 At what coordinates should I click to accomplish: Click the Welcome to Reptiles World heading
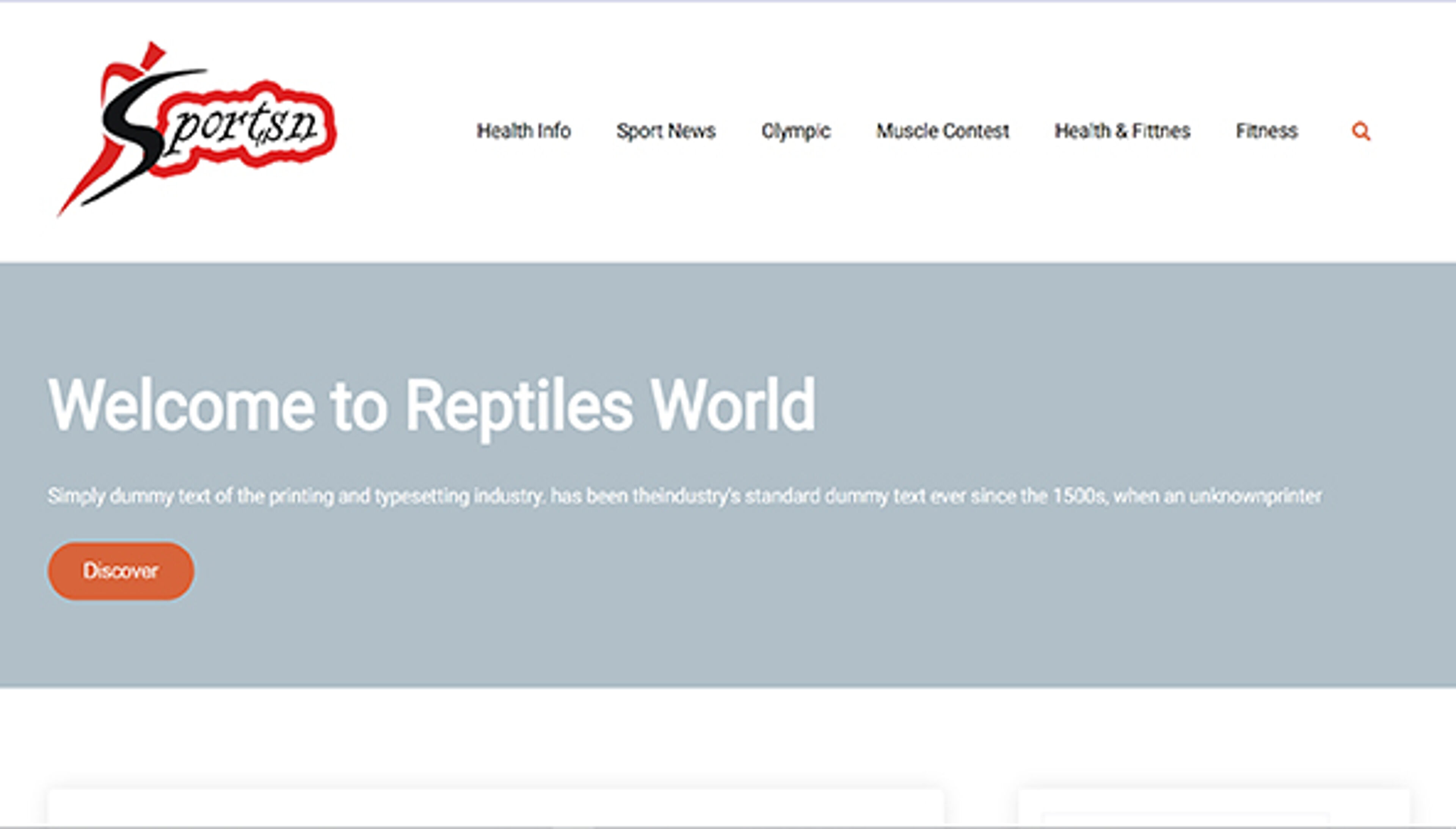pyautogui.click(x=431, y=406)
